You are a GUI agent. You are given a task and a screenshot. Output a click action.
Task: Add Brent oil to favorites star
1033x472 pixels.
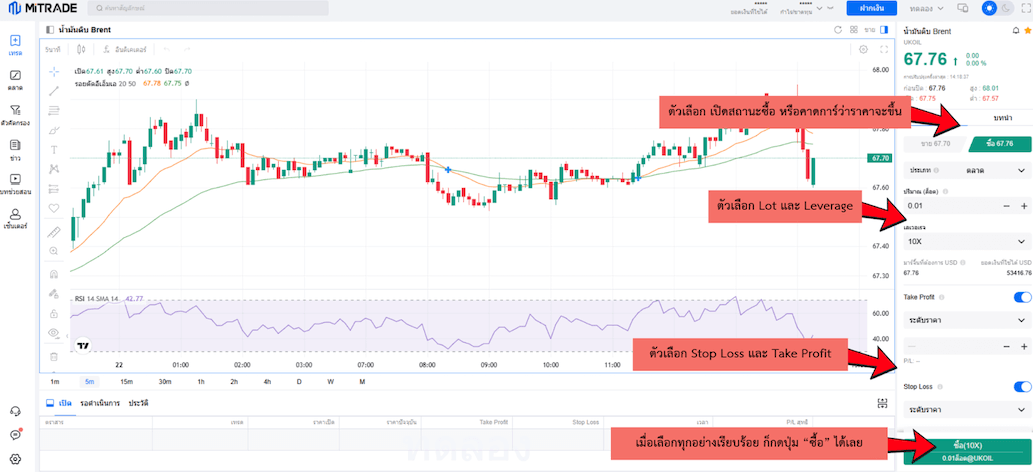(x=1027, y=30)
